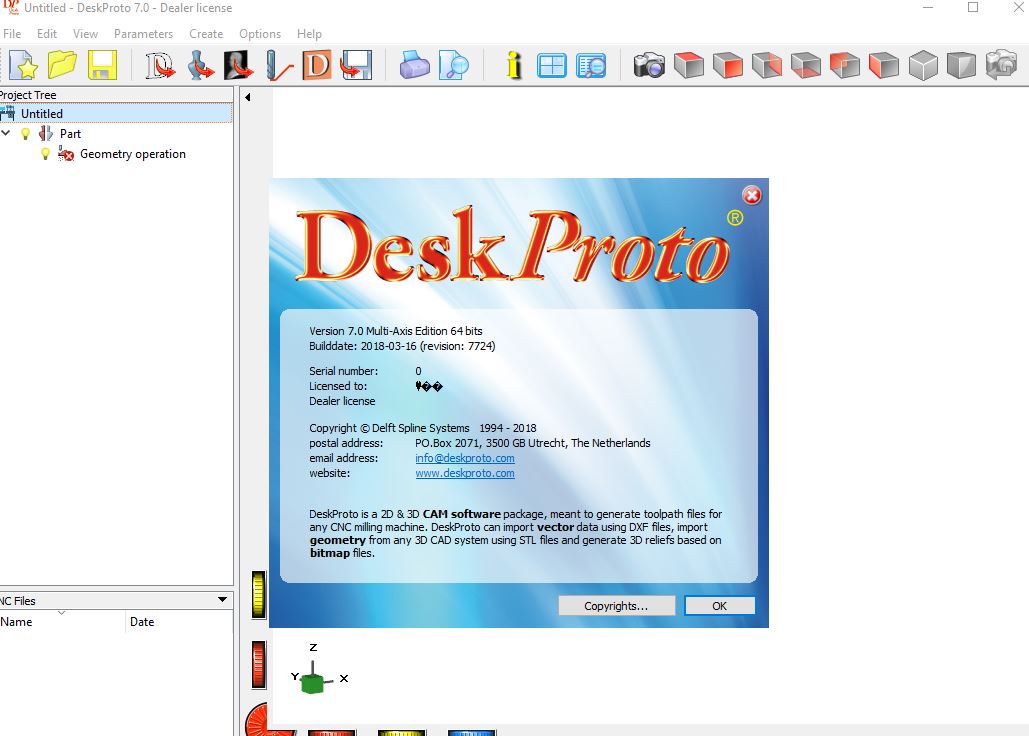Open the Create menu

coord(206,33)
